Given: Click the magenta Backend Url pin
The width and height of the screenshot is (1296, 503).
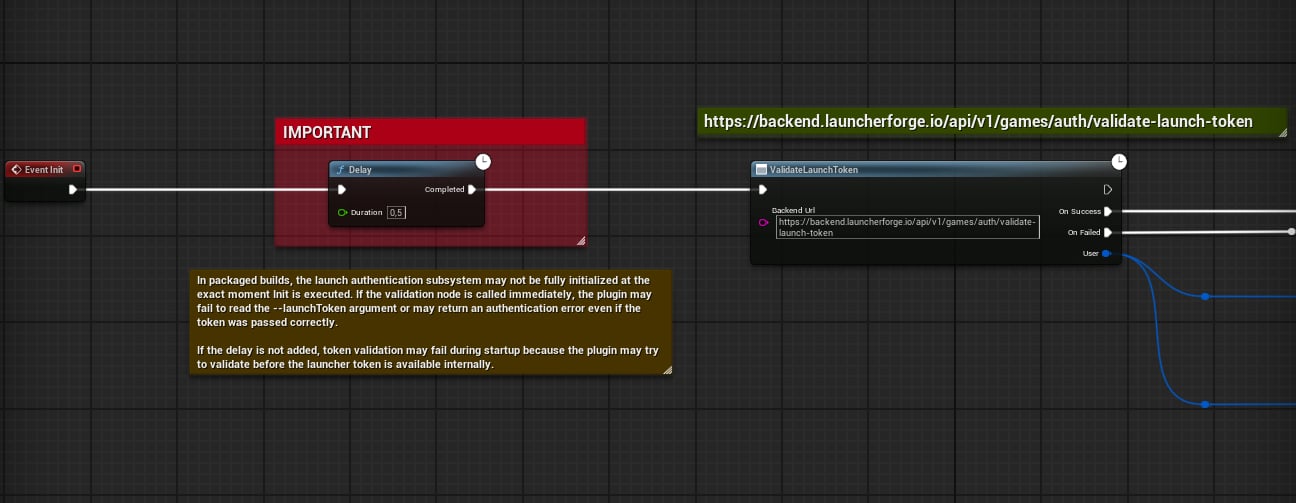Looking at the screenshot, I should click(764, 222).
